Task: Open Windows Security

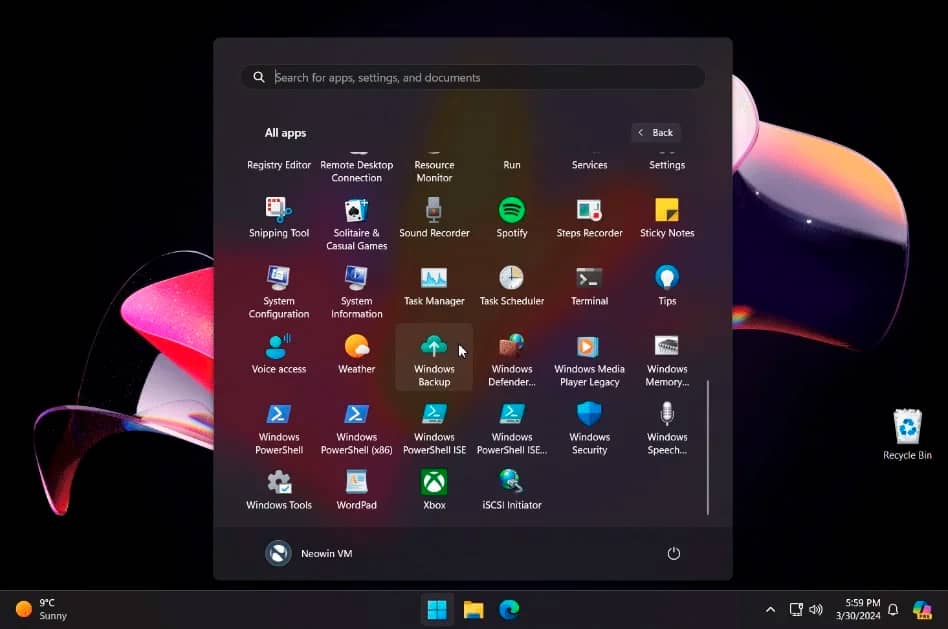Action: click(589, 427)
